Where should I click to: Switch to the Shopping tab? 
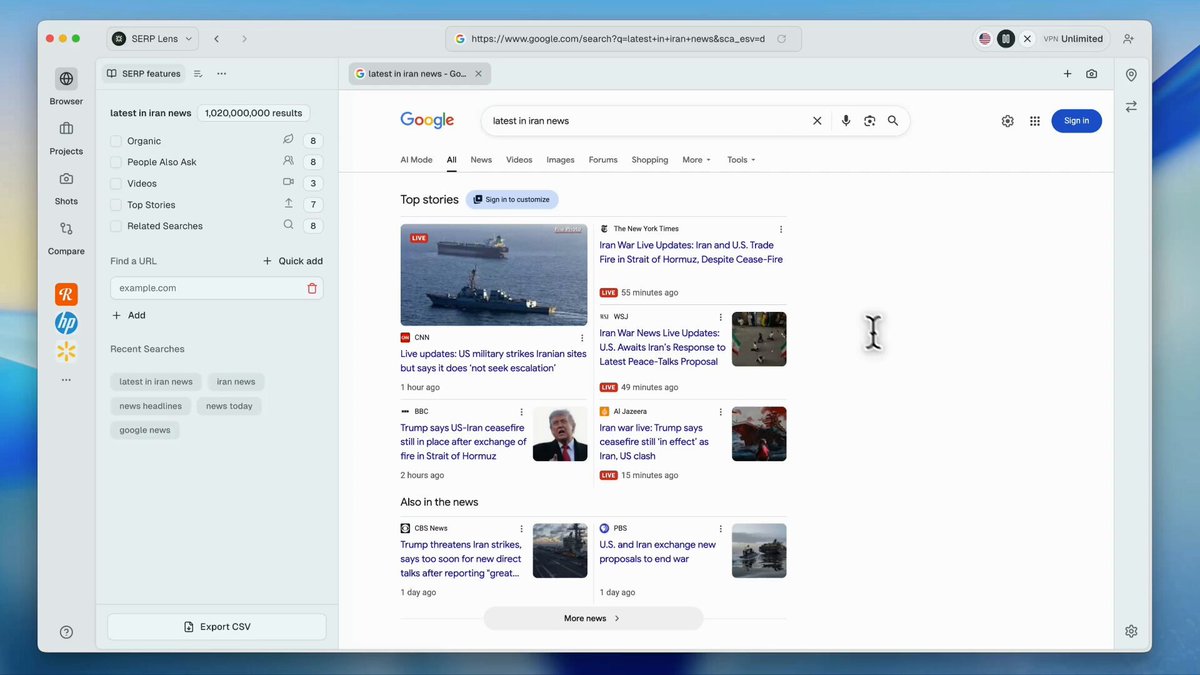point(650,160)
